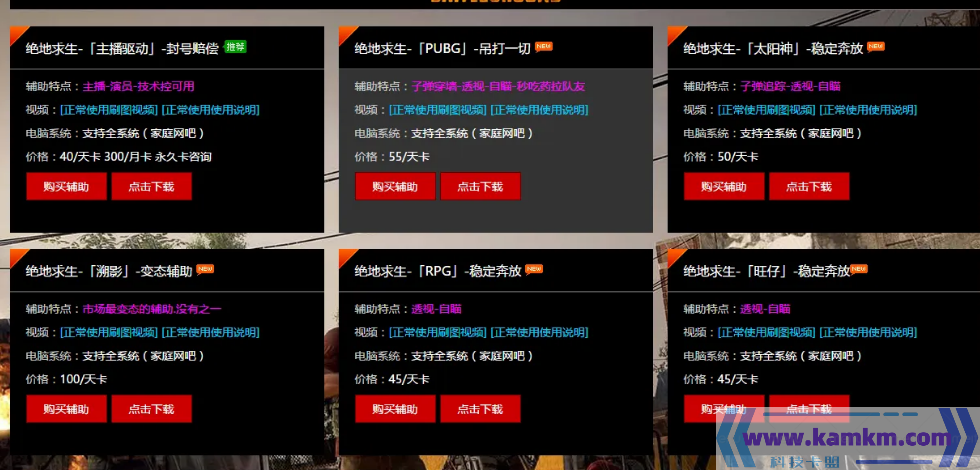Open 正常使用使用说明 link in 主播驱动 card

click(x=211, y=110)
